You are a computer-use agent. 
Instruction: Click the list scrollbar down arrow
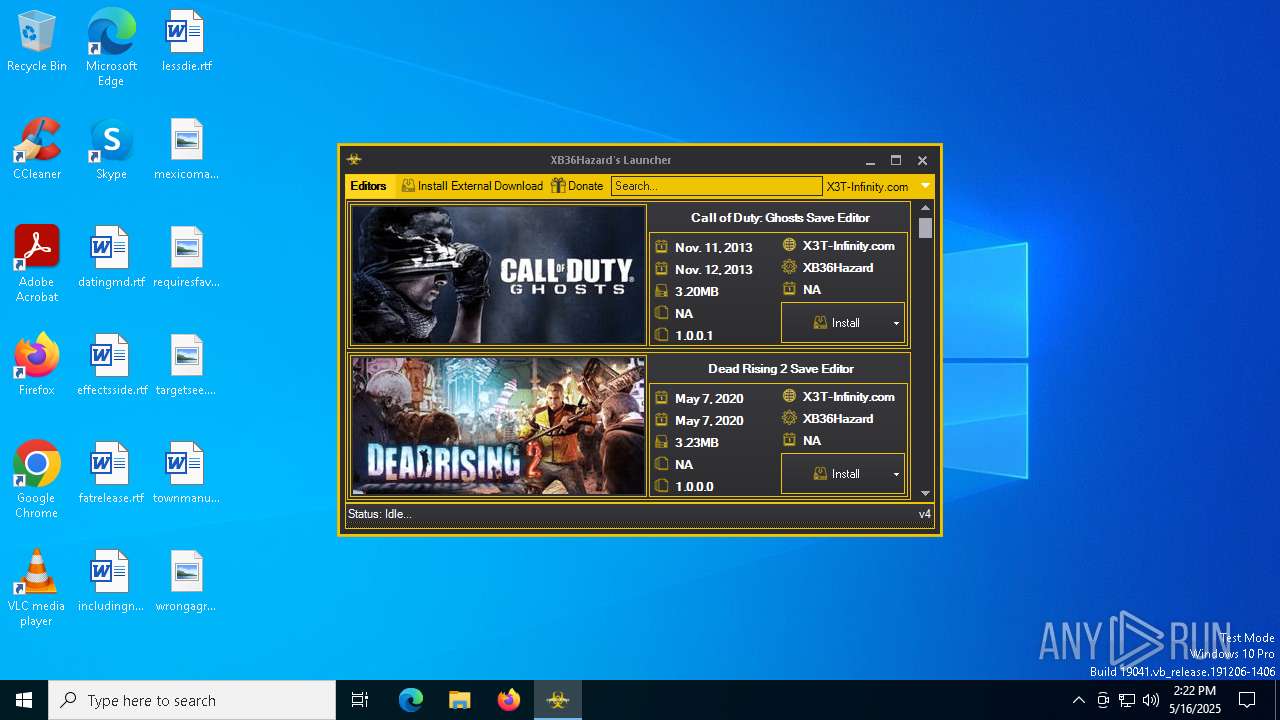[x=925, y=493]
